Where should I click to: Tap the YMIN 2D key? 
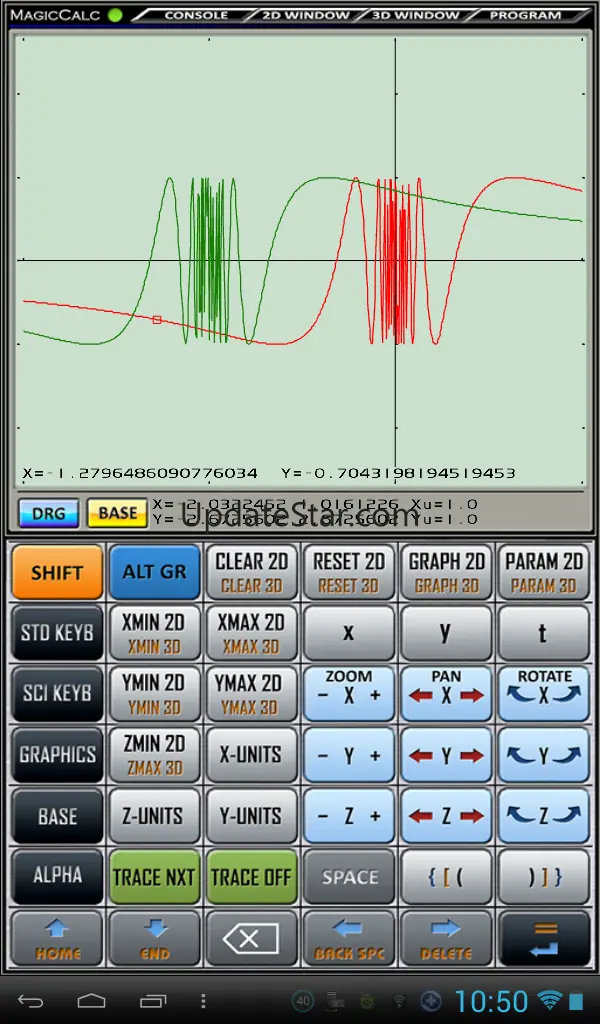[155, 694]
